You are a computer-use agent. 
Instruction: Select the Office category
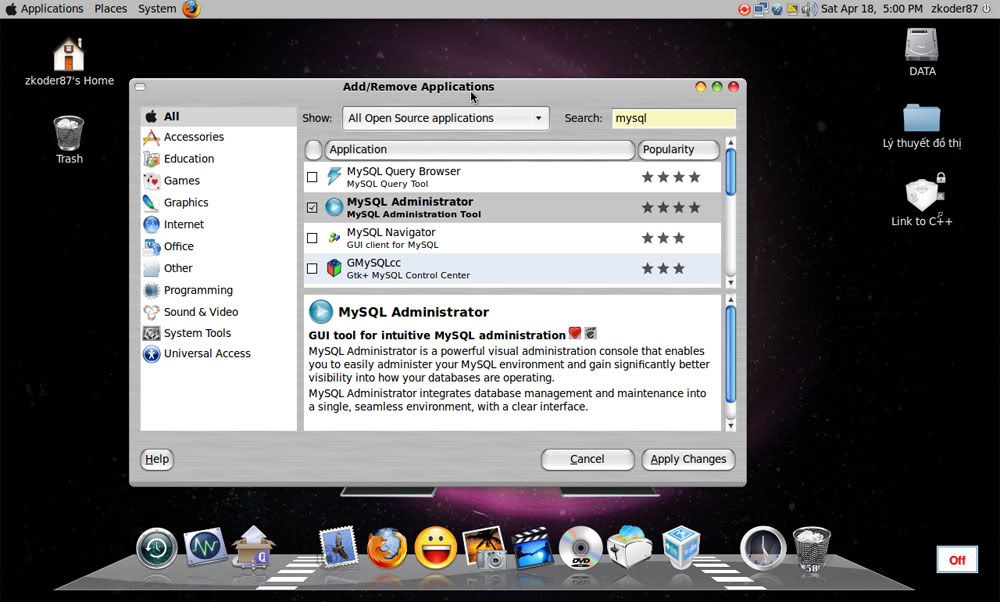click(218, 246)
